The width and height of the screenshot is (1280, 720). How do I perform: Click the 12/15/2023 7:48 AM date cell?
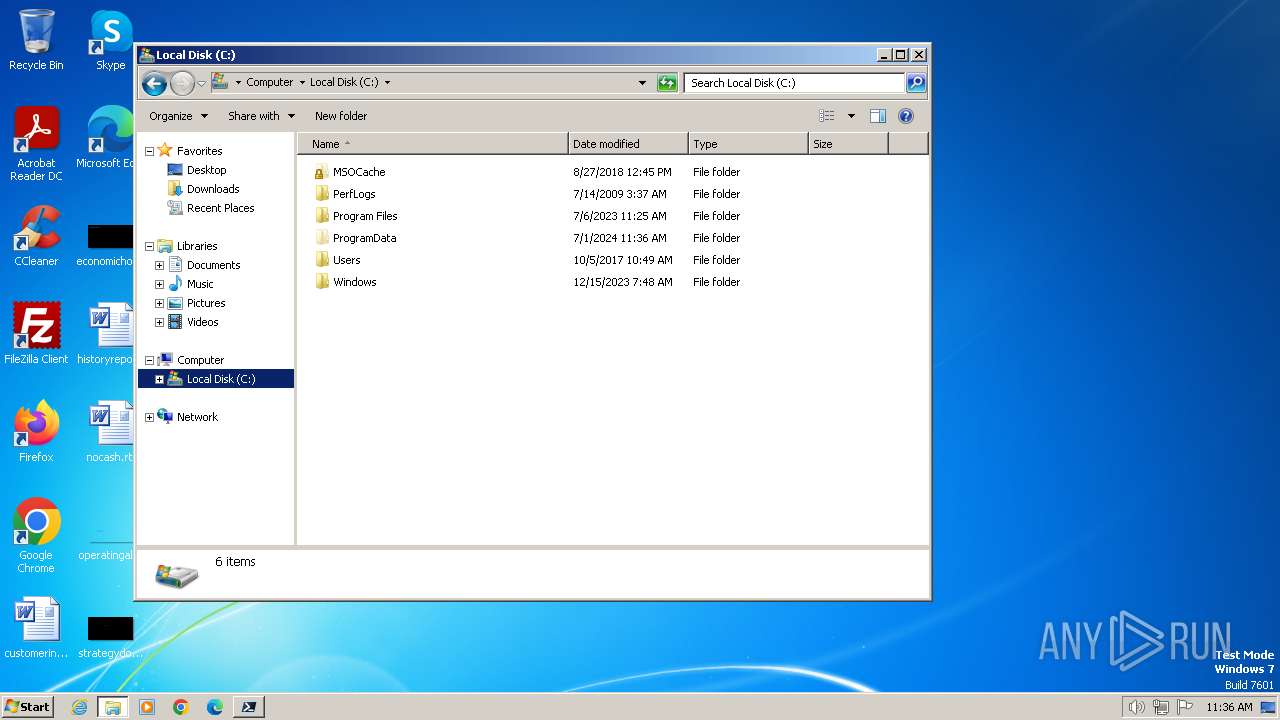(623, 282)
